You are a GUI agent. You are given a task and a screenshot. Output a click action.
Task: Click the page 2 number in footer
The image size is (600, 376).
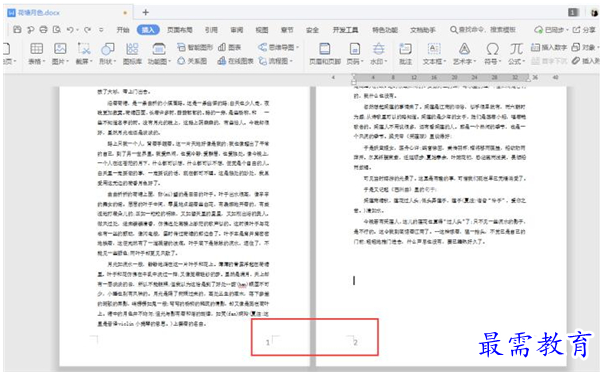click(355, 342)
